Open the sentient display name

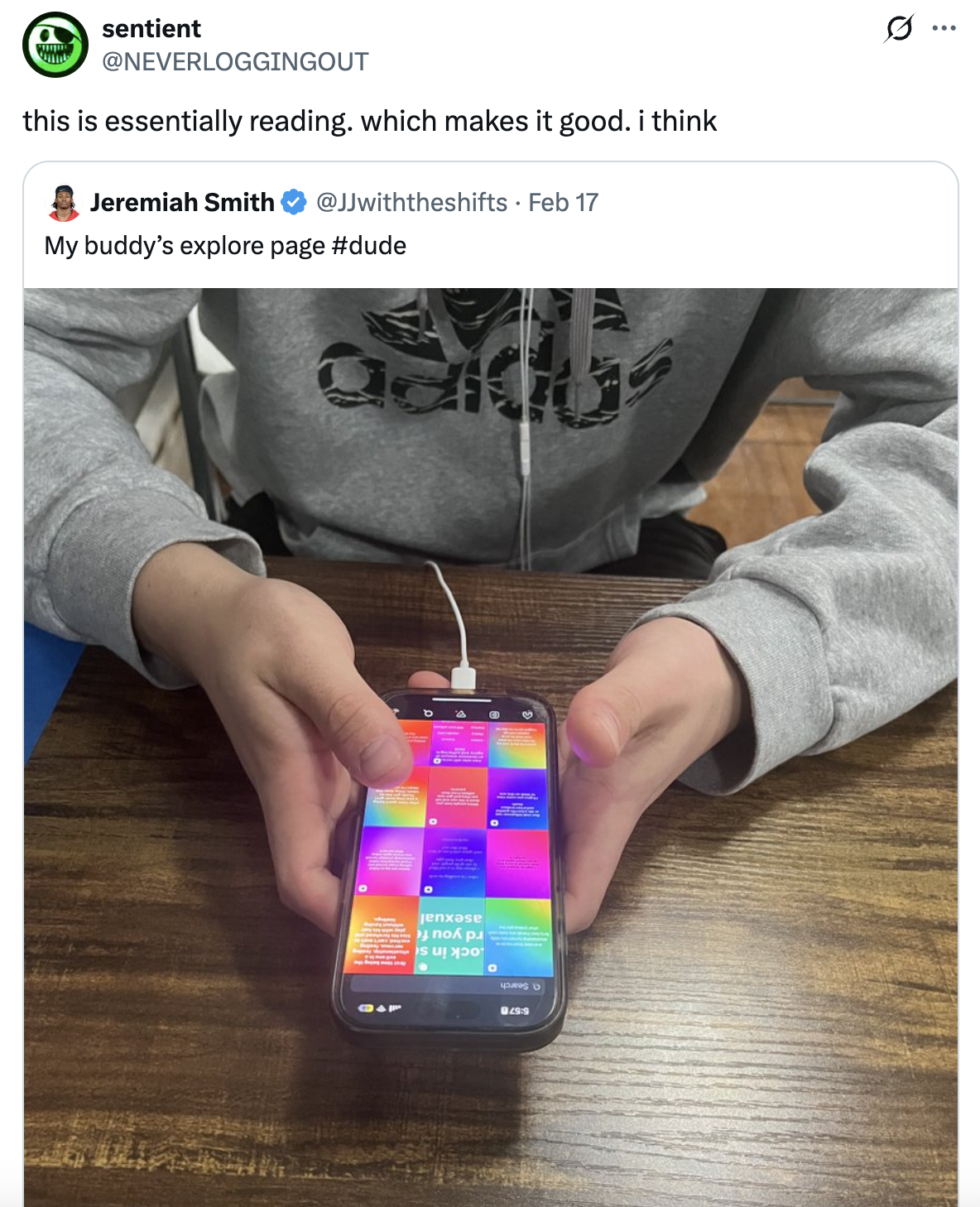pyautogui.click(x=151, y=29)
